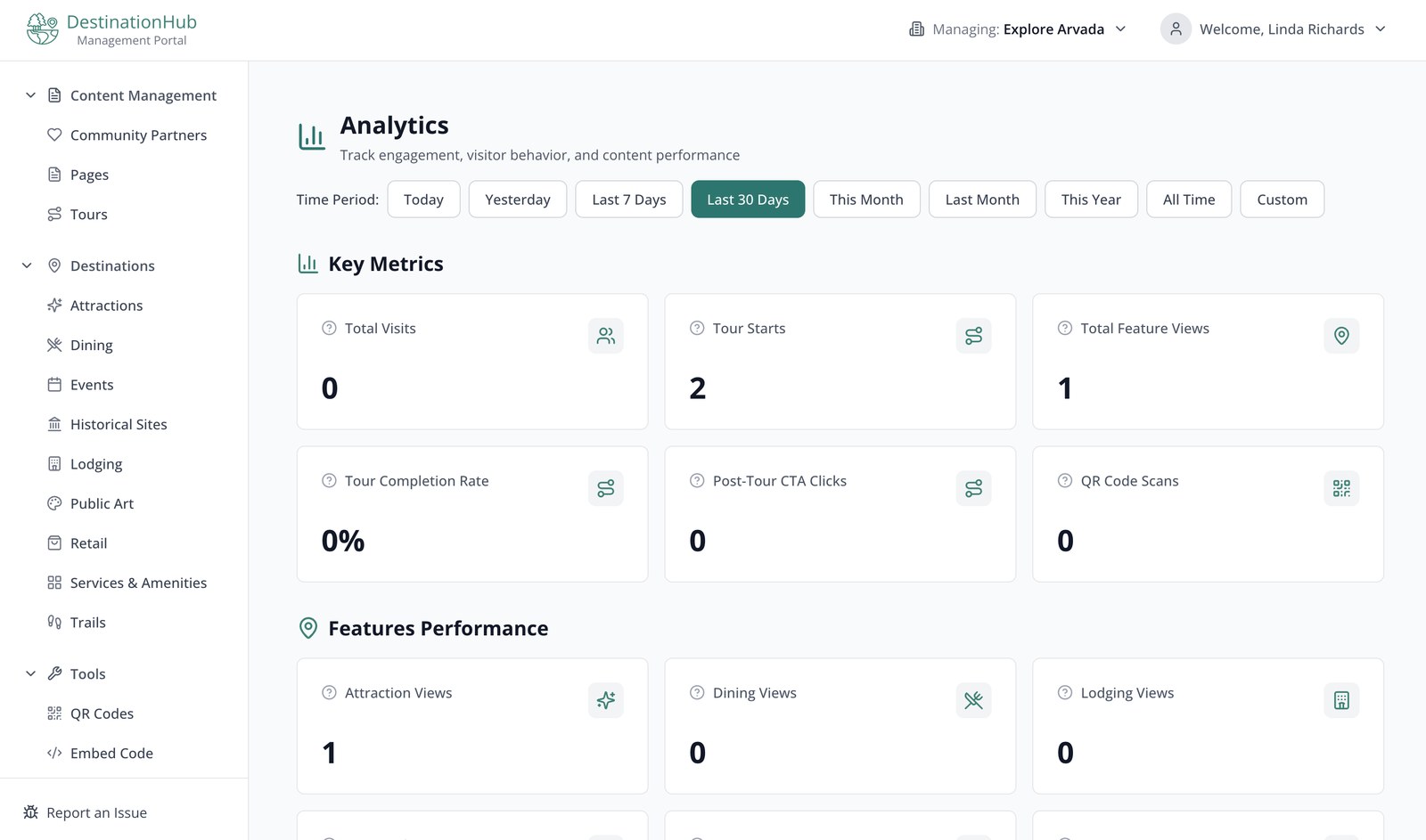Click the Historical Sites landmark icon
Image resolution: width=1426 pixels, height=840 pixels.
(54, 424)
